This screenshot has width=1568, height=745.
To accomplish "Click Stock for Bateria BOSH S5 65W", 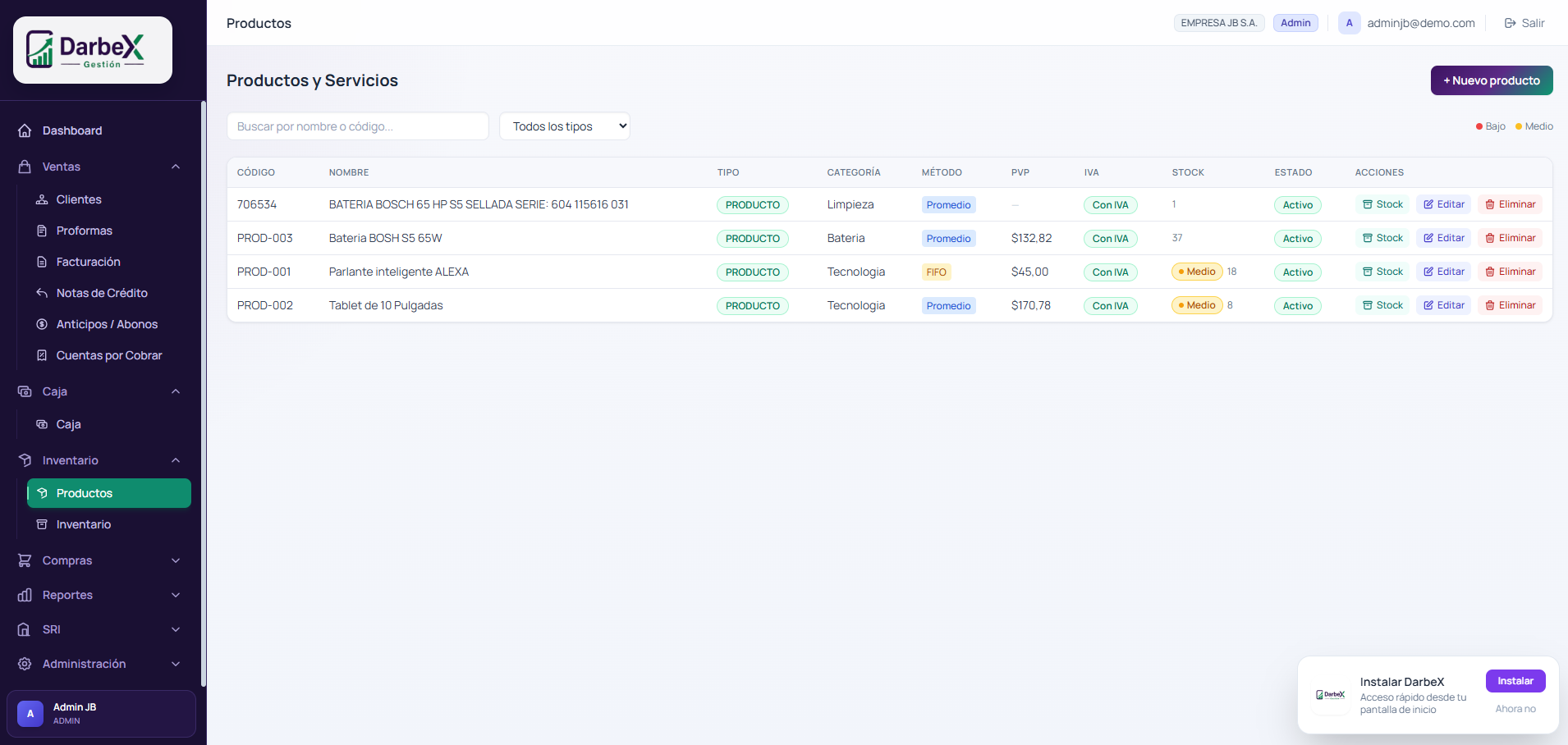I will [x=1382, y=238].
